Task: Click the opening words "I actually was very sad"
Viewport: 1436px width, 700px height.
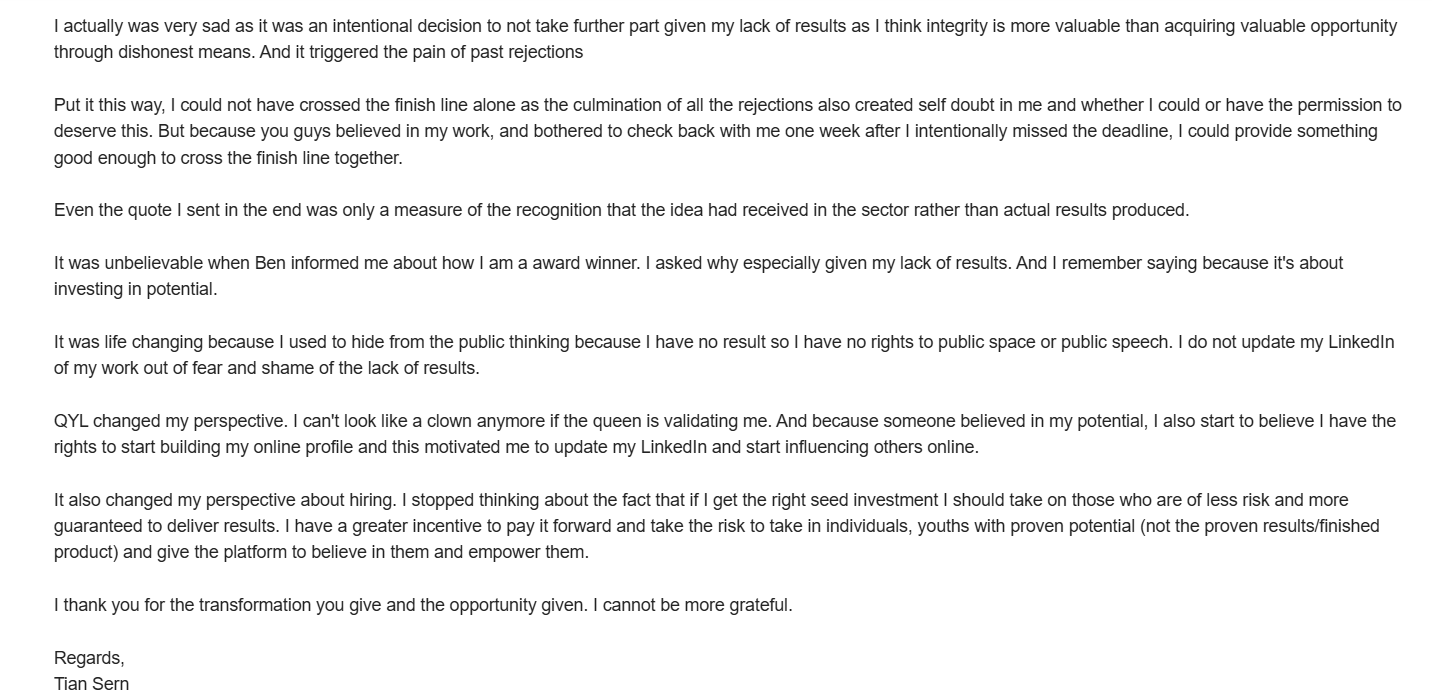Action: click(x=142, y=26)
